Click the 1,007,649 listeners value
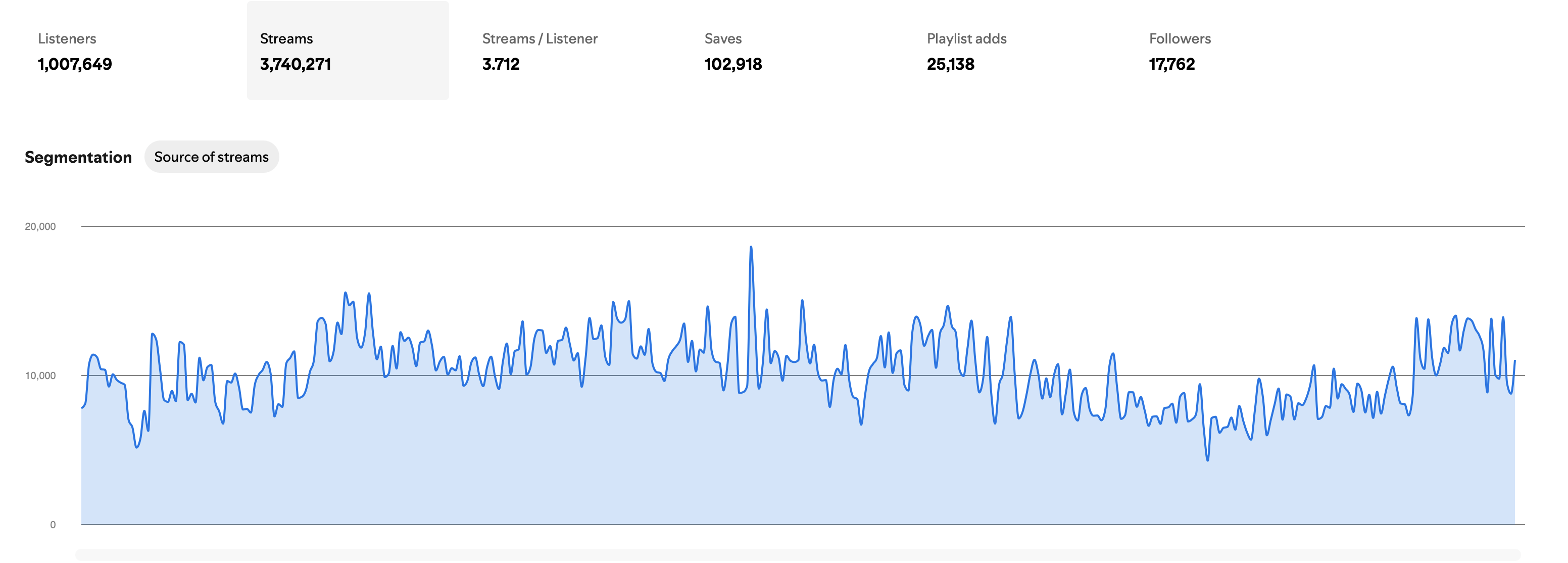 click(x=75, y=65)
